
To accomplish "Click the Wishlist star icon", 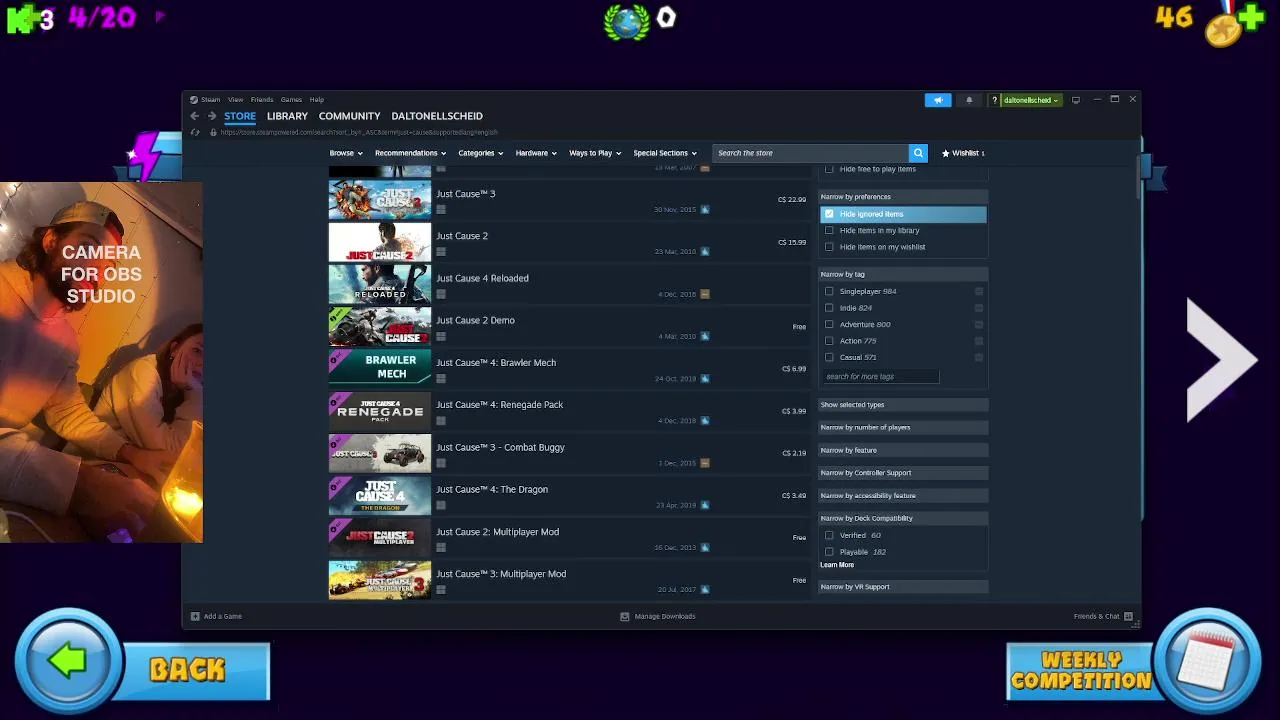I will pos(945,153).
